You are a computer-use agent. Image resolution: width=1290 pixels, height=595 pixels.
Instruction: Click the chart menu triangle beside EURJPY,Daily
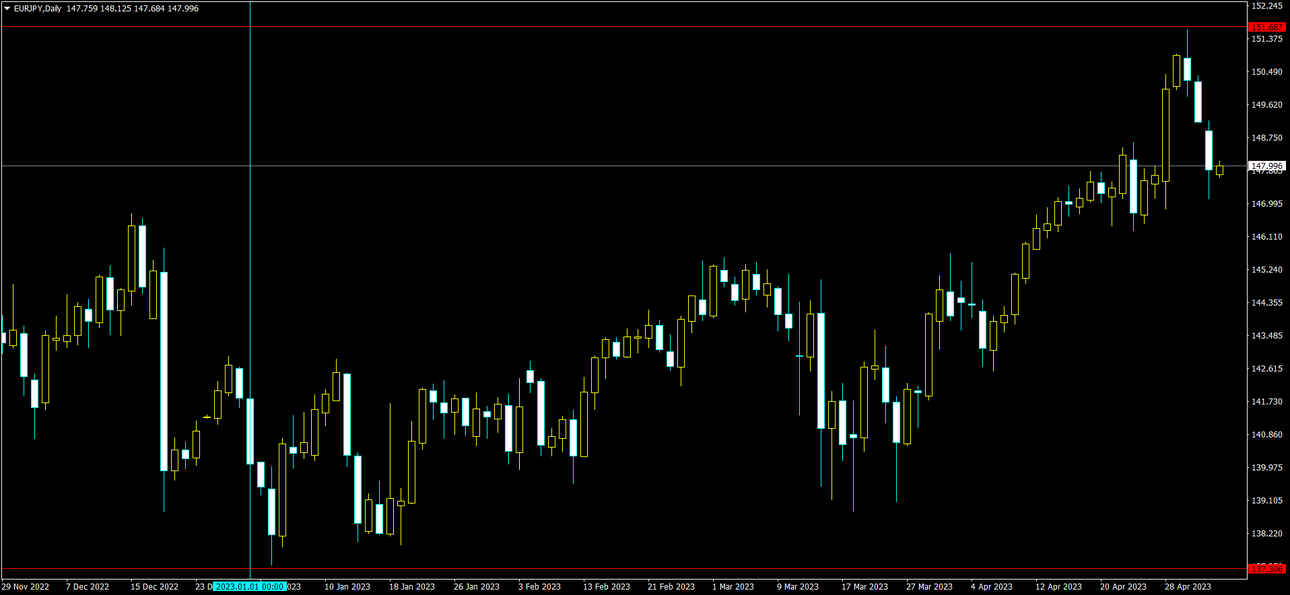click(7, 8)
